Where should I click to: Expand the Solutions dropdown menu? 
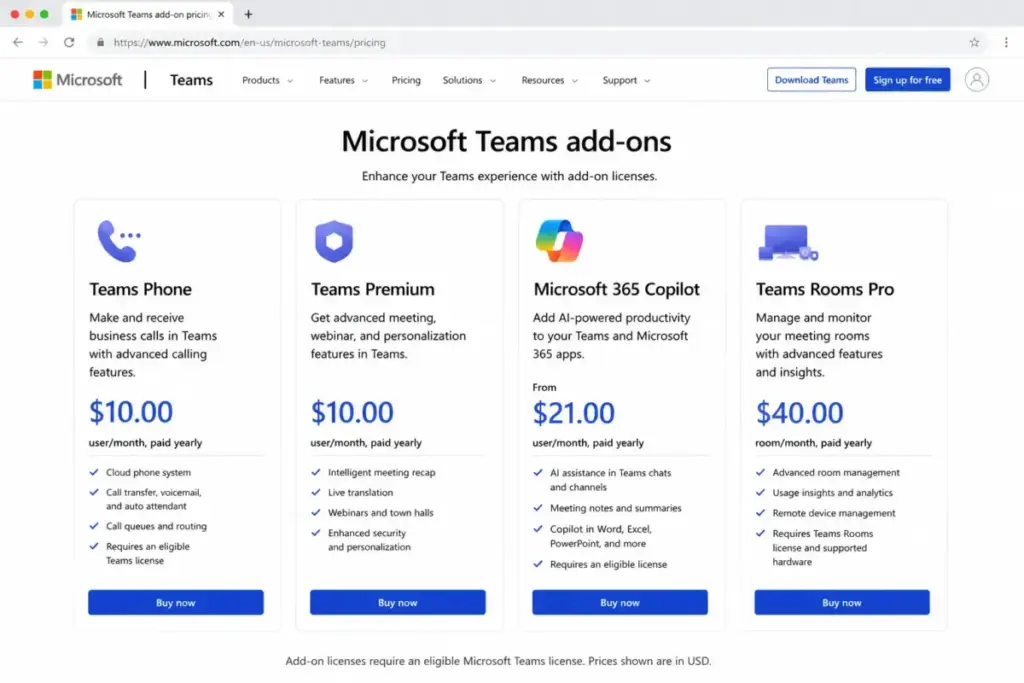470,80
